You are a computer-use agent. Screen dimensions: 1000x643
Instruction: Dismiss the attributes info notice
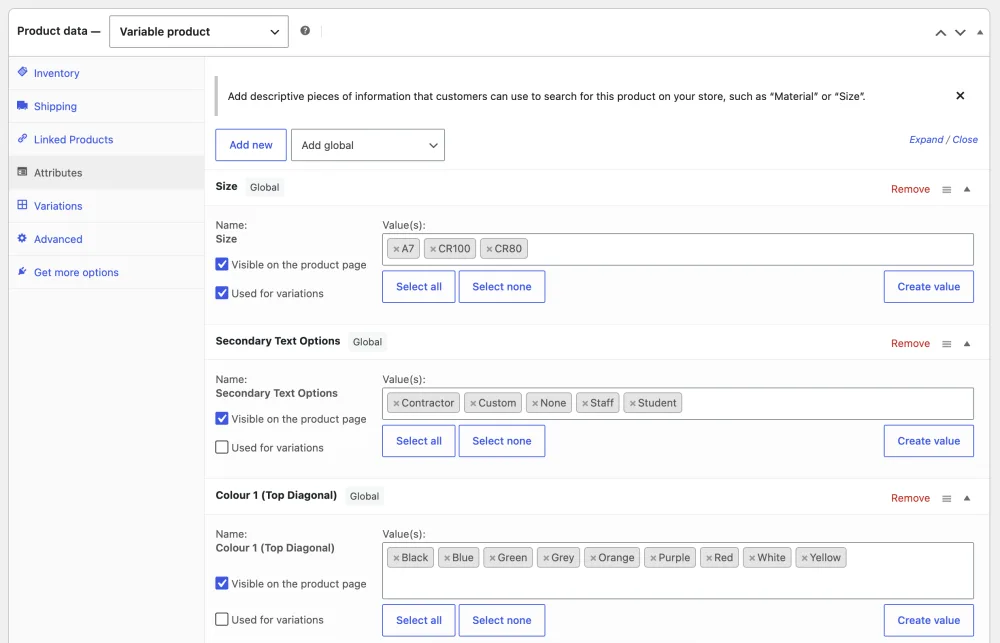tap(960, 96)
